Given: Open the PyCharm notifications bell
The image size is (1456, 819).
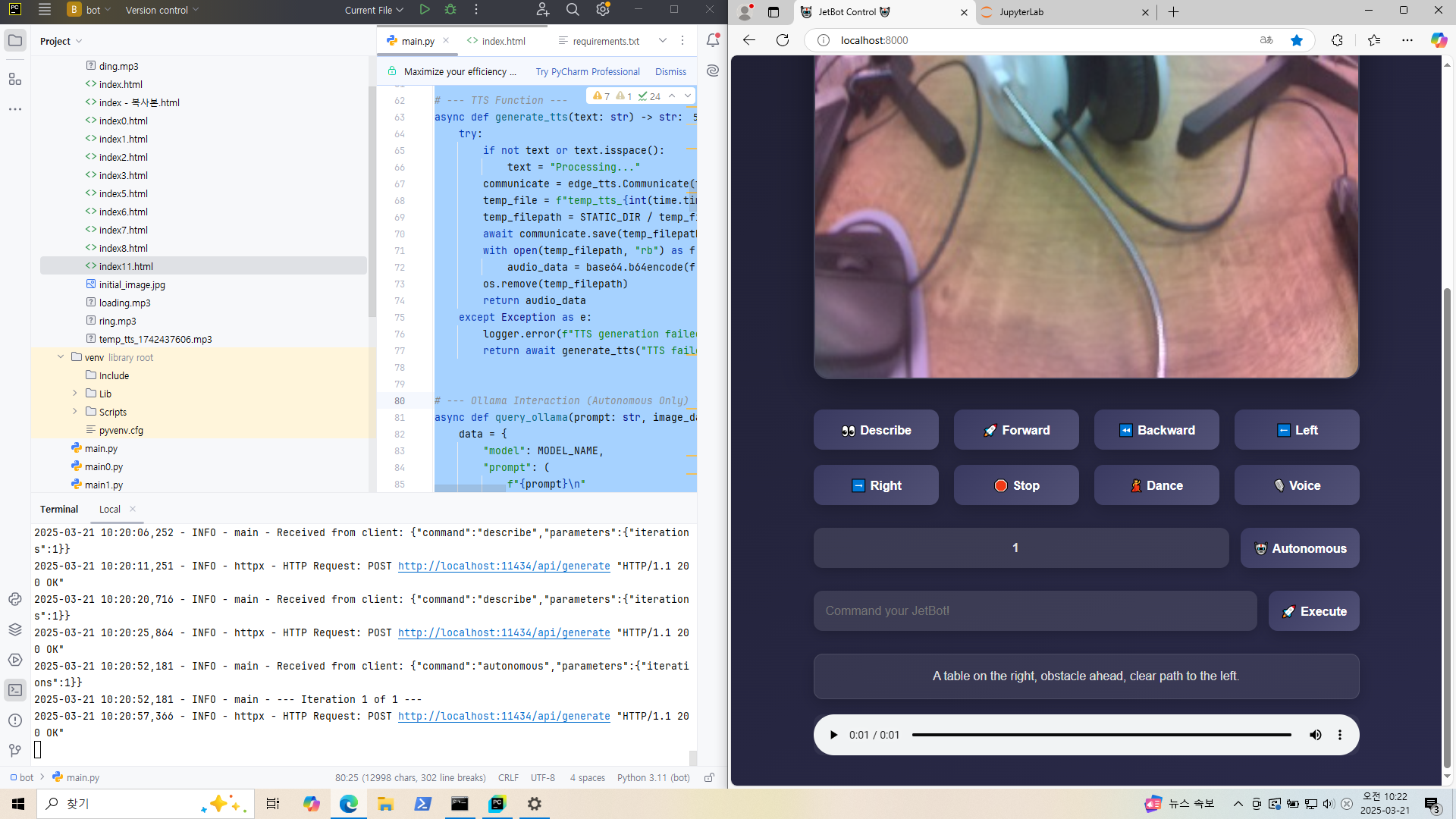Looking at the screenshot, I should point(713,41).
